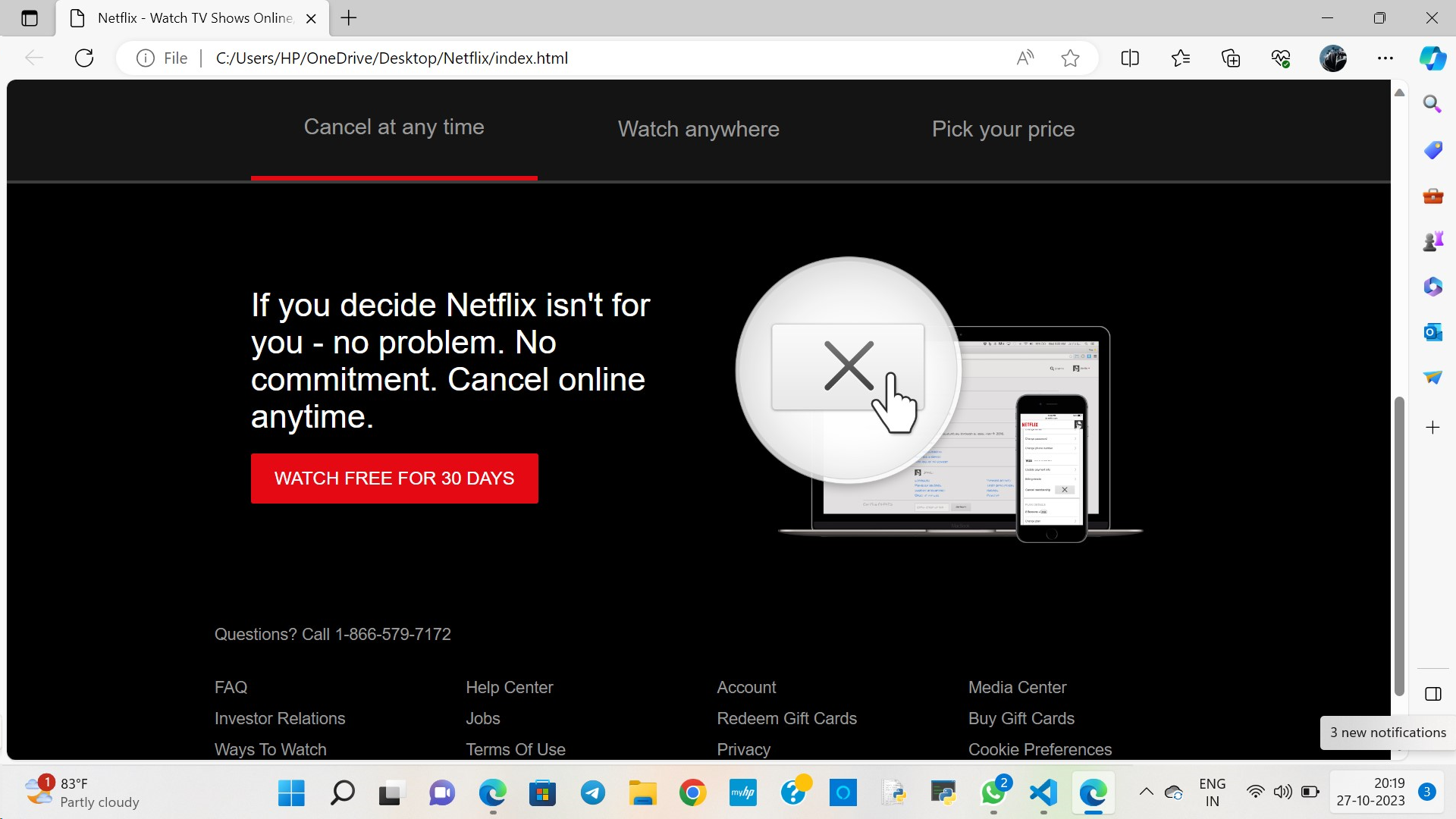Screen dimensions: 1456x819
Task: Open Collections from the browser toolbar
Action: pyautogui.click(x=1231, y=58)
